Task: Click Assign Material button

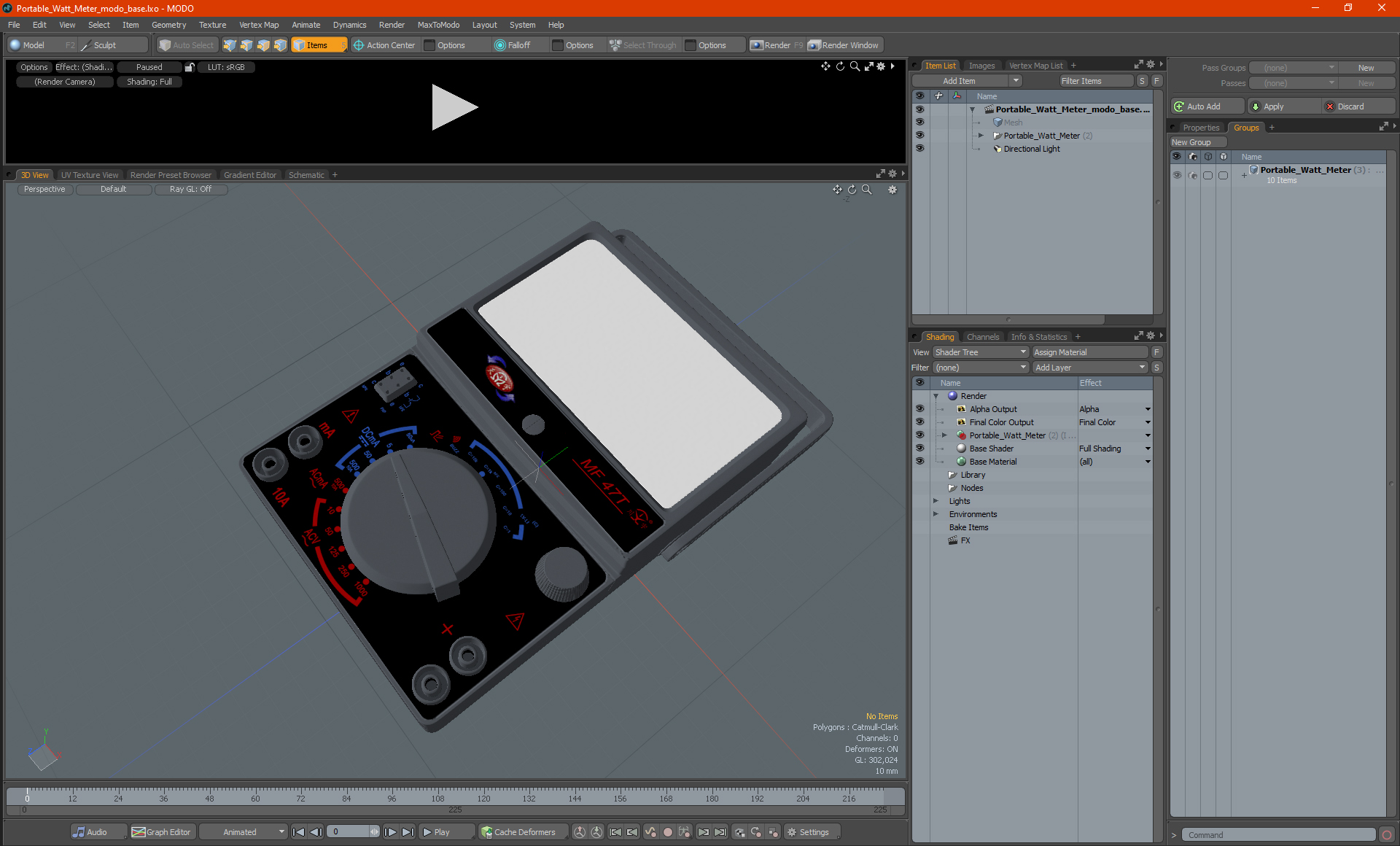Action: [x=1090, y=352]
